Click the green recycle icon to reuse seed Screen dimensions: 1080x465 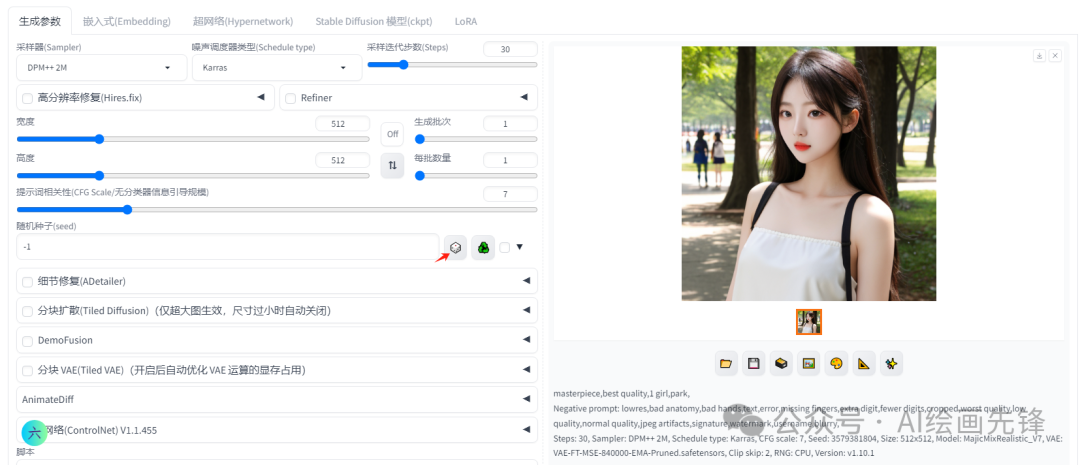pos(484,247)
